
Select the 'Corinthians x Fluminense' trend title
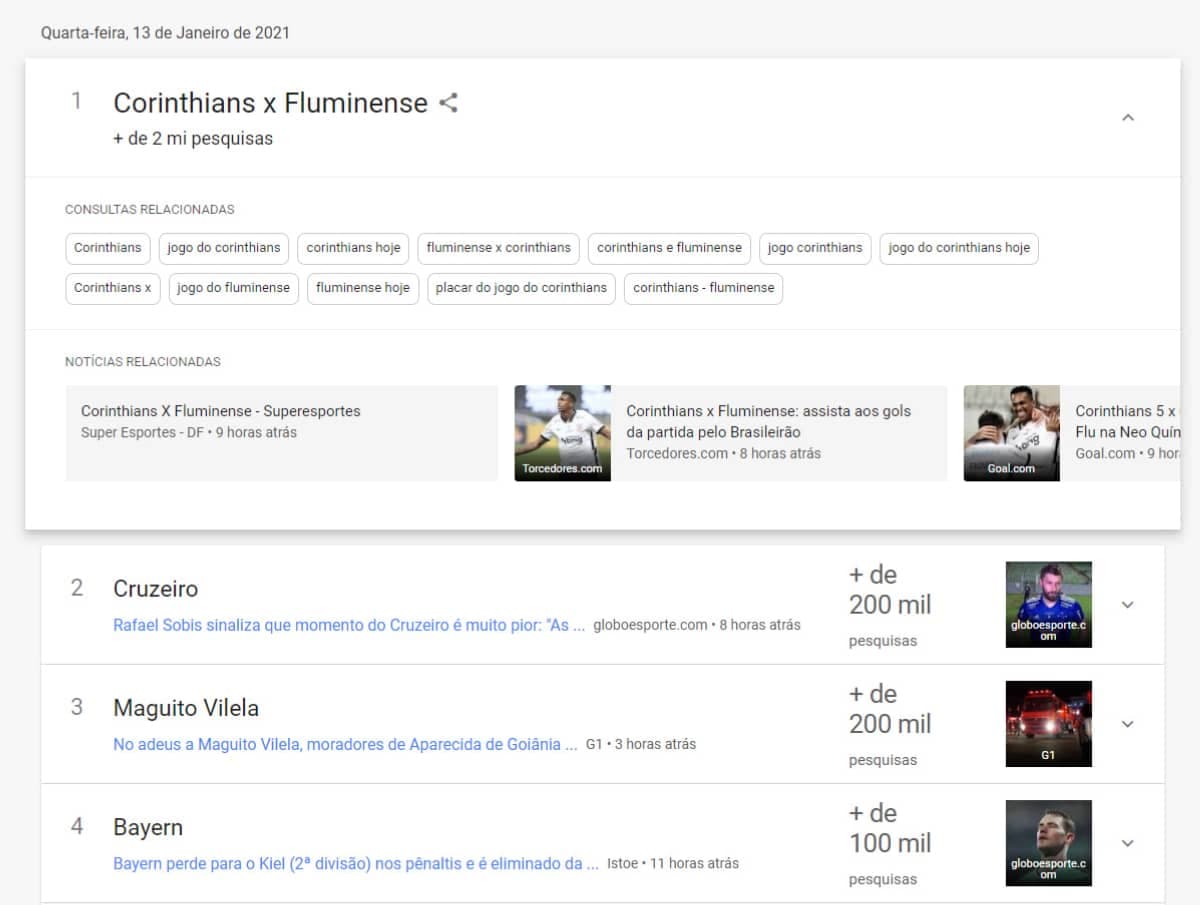tap(270, 103)
